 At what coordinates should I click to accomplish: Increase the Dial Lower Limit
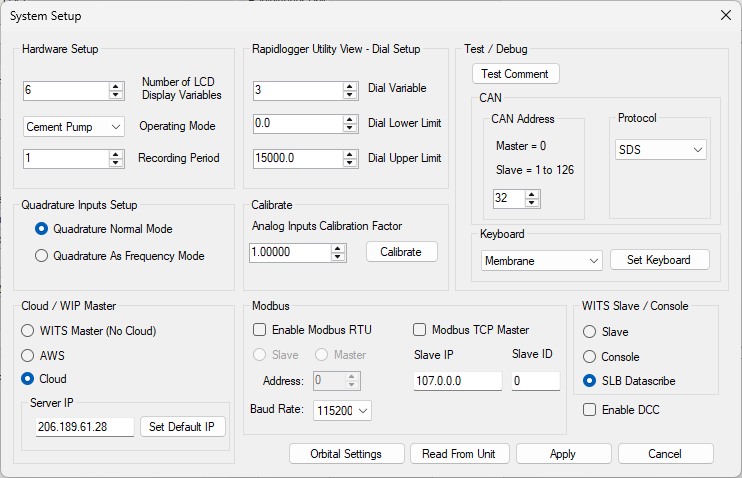[x=349, y=120]
